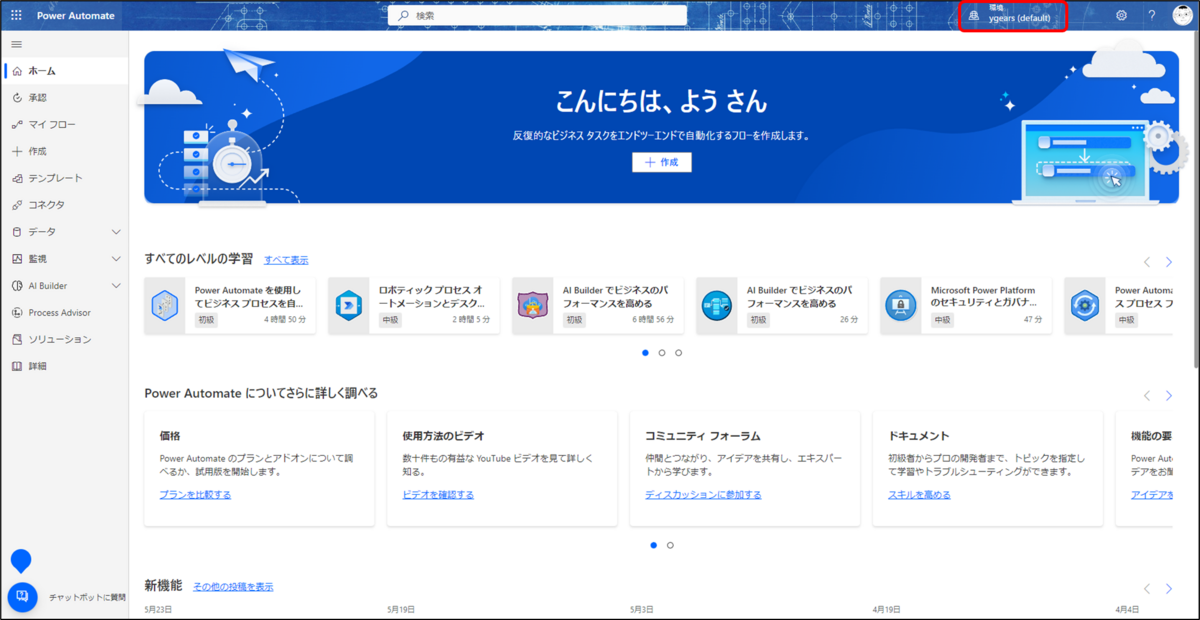This screenshot has height=620, width=1200.
Task: Click the 詳細 book icon
Action: (17, 366)
